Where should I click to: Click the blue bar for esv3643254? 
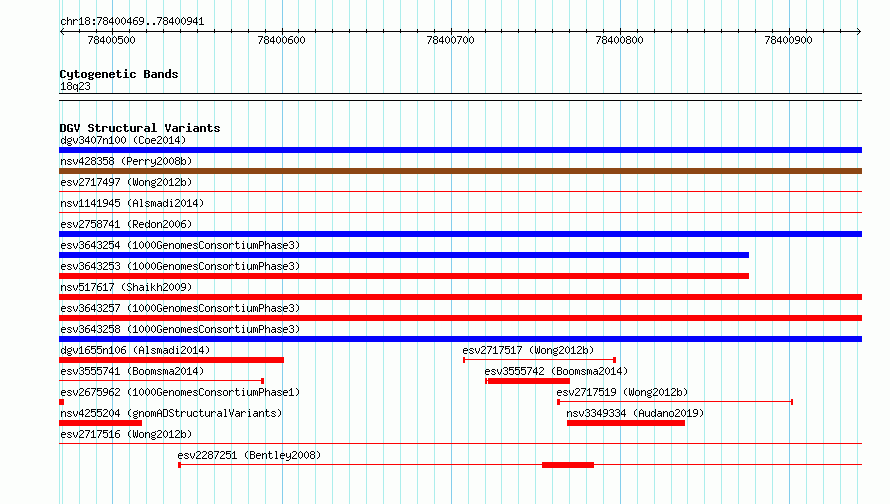[404, 255]
